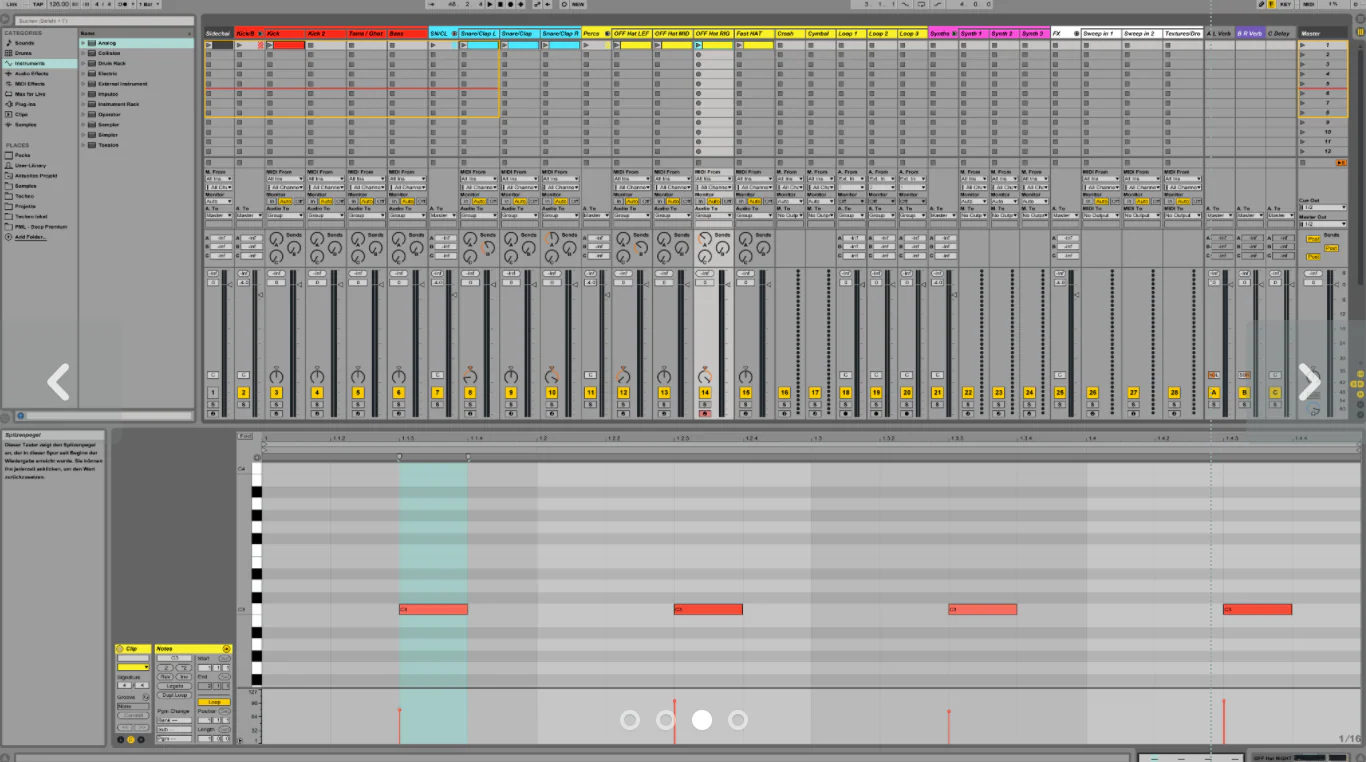The height and width of the screenshot is (762, 1366).
Task: Launch the Snare/Clap L clip slot
Action: pos(464,45)
